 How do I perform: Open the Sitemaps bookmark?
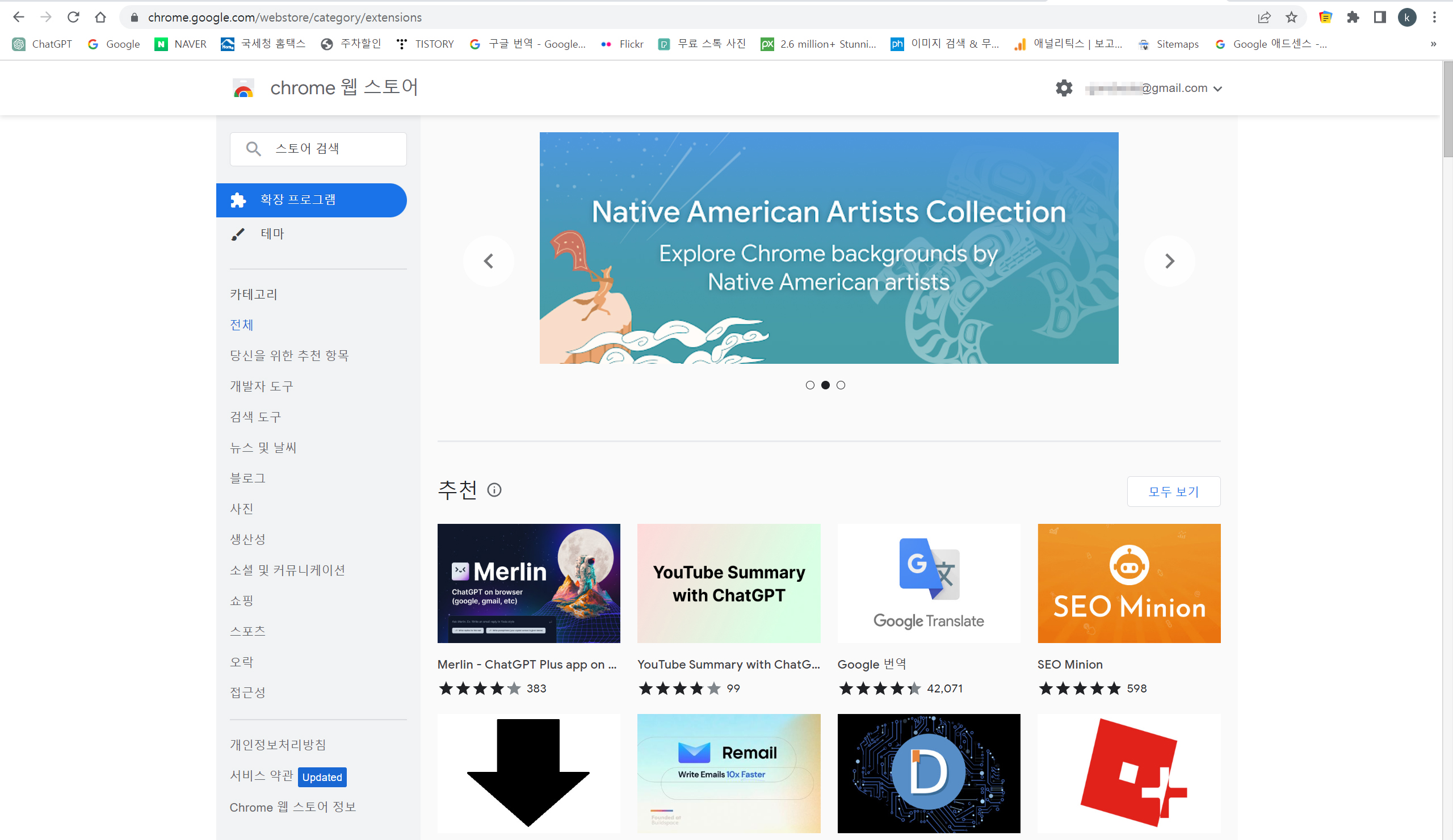1169,44
